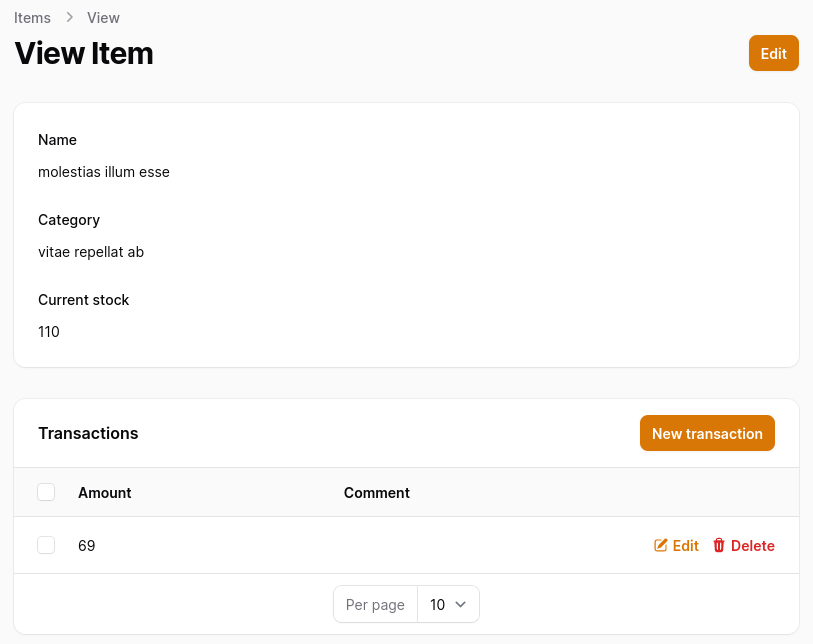Click the orange Edit text in transaction row
Viewport: 813px width, 644px height.
(x=686, y=546)
